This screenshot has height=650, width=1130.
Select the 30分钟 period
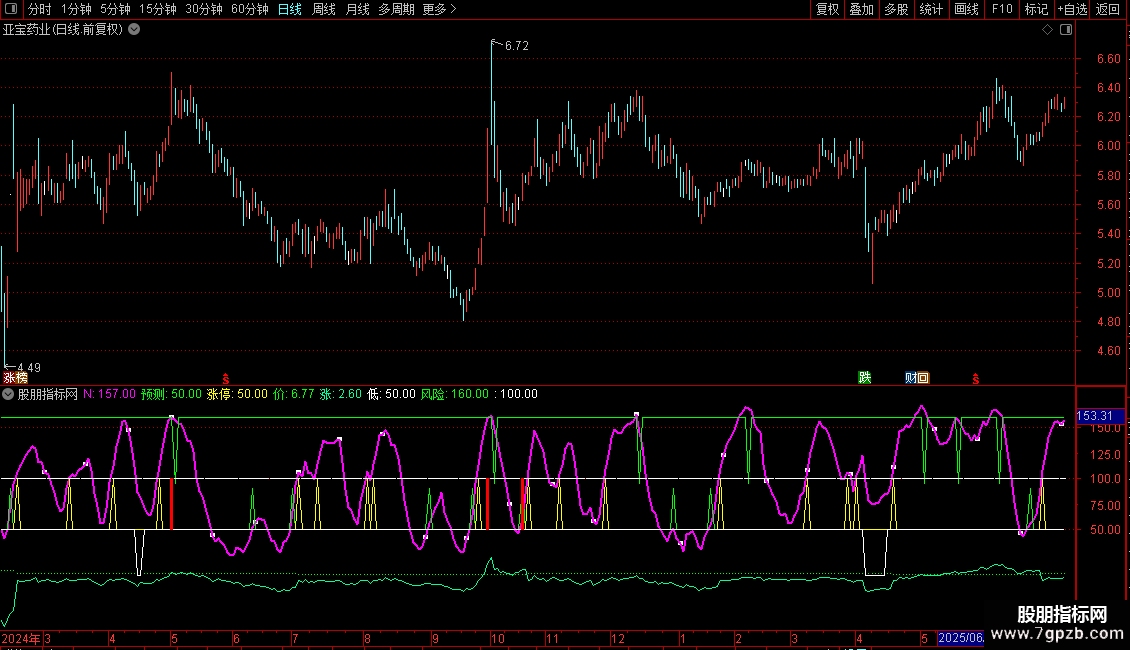(x=204, y=9)
